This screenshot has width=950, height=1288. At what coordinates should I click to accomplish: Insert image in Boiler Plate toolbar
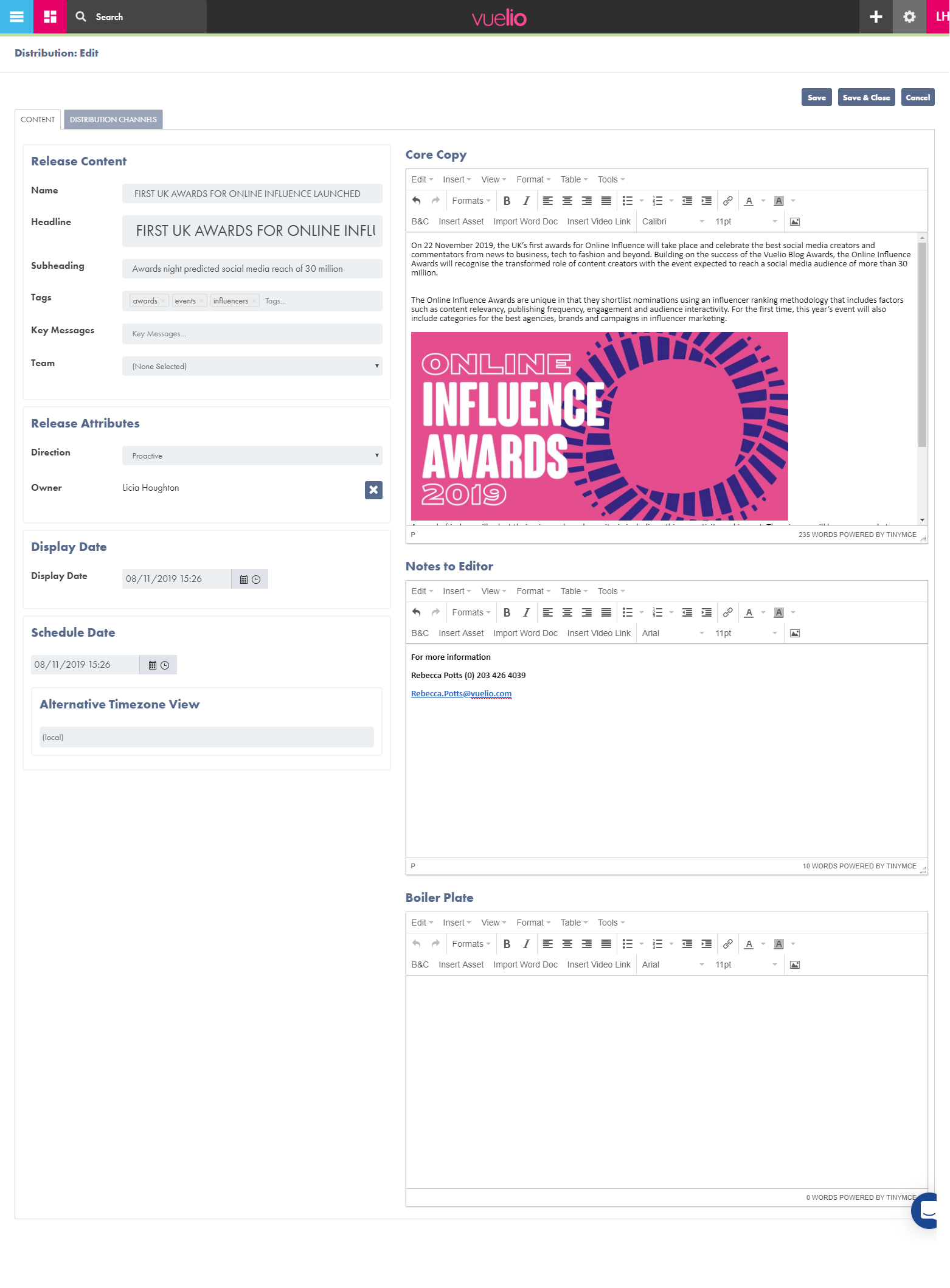(x=795, y=964)
